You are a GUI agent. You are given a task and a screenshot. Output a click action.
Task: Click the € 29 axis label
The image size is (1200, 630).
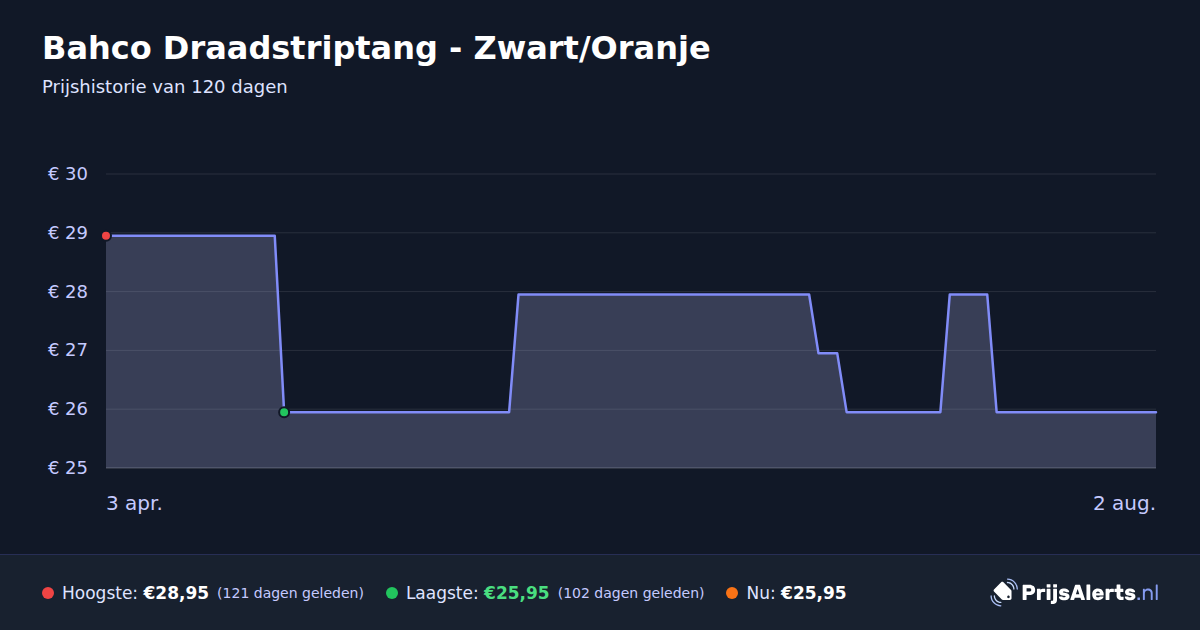[x=68, y=233]
